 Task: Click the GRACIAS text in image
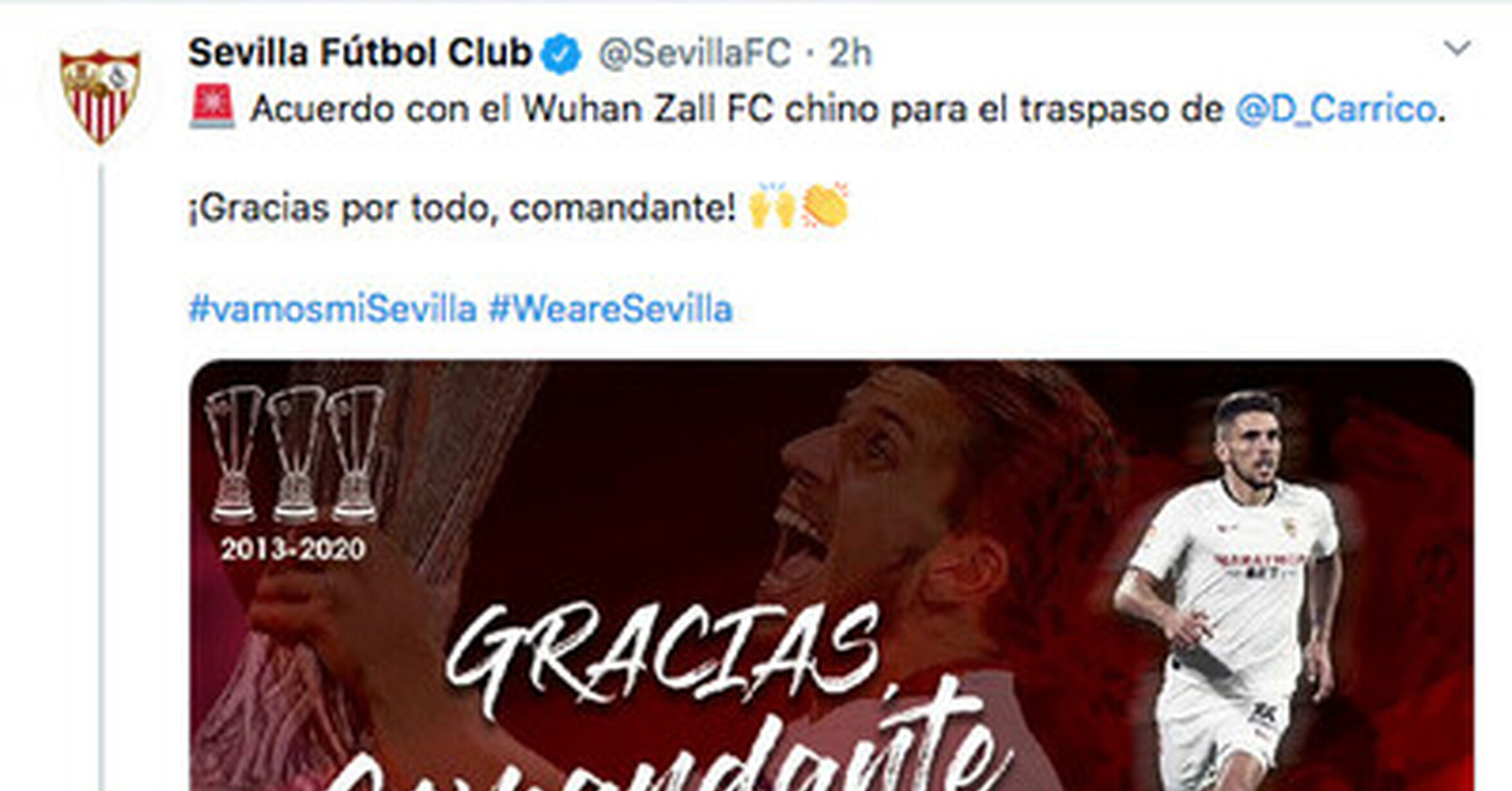click(x=663, y=656)
